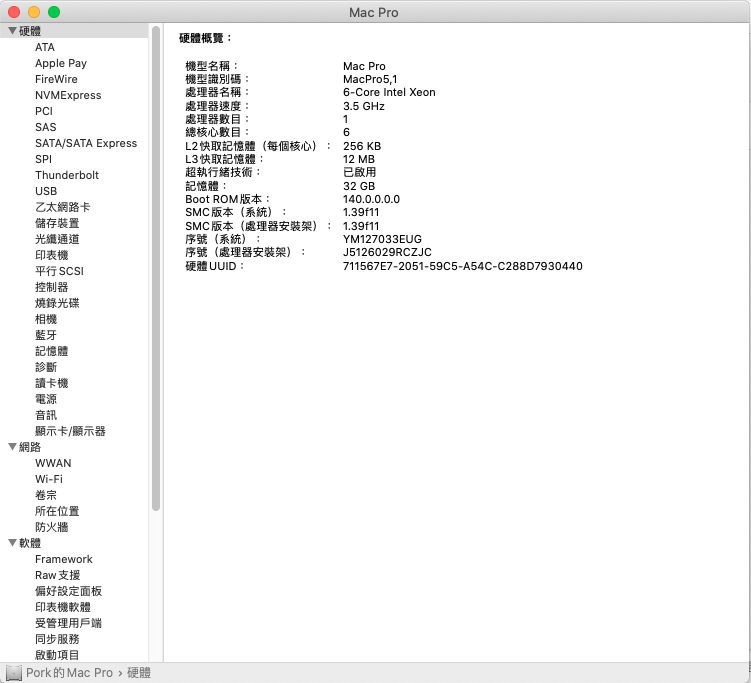
Task: Select WWAN under network
Action: [53, 463]
